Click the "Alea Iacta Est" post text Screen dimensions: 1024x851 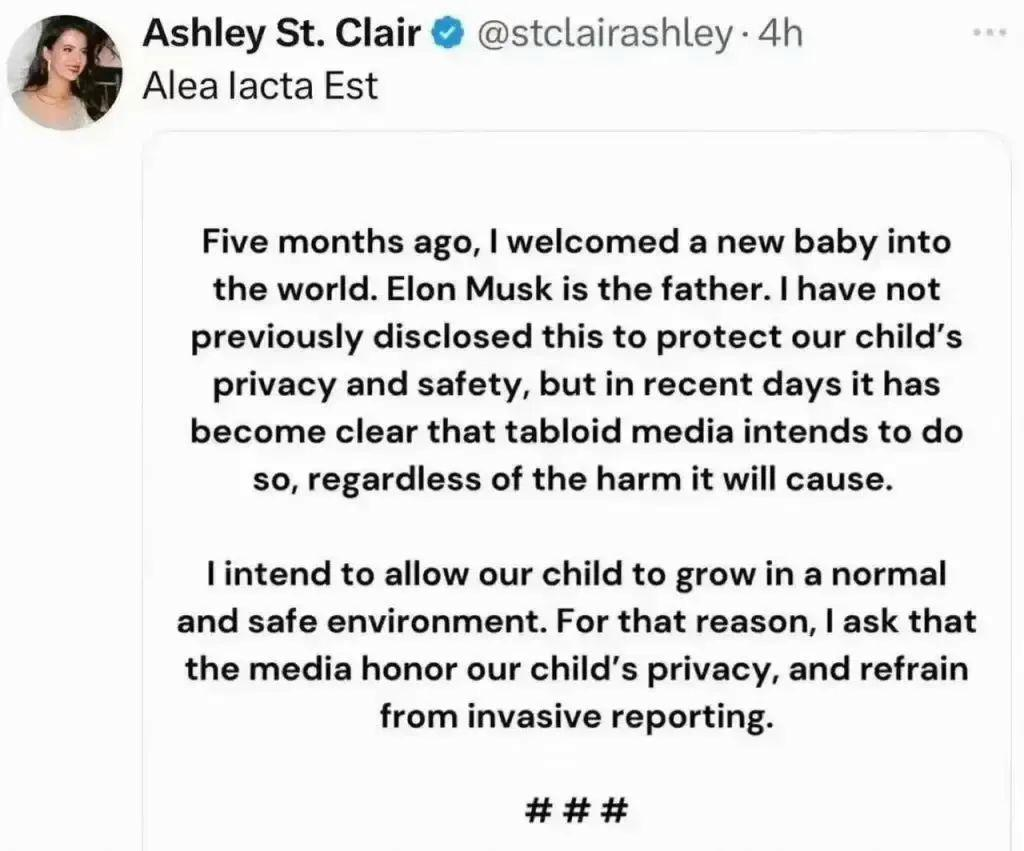point(260,86)
